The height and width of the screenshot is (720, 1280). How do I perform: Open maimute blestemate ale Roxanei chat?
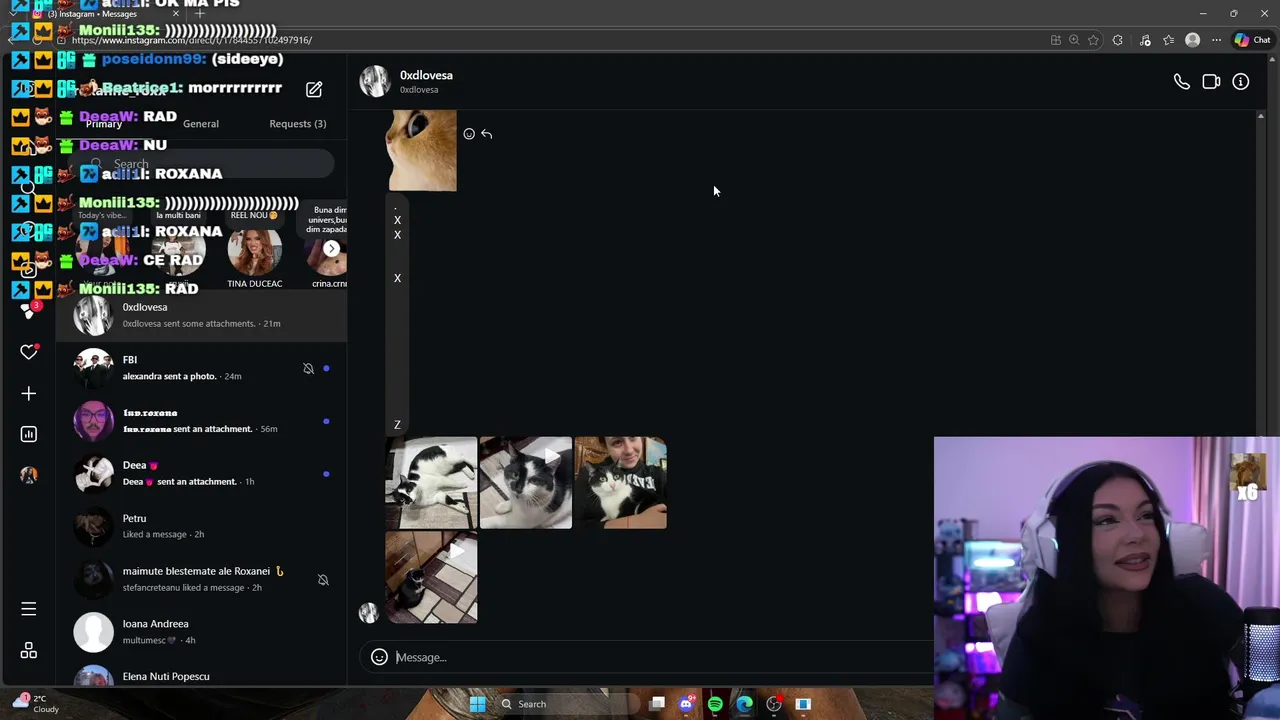click(x=201, y=579)
